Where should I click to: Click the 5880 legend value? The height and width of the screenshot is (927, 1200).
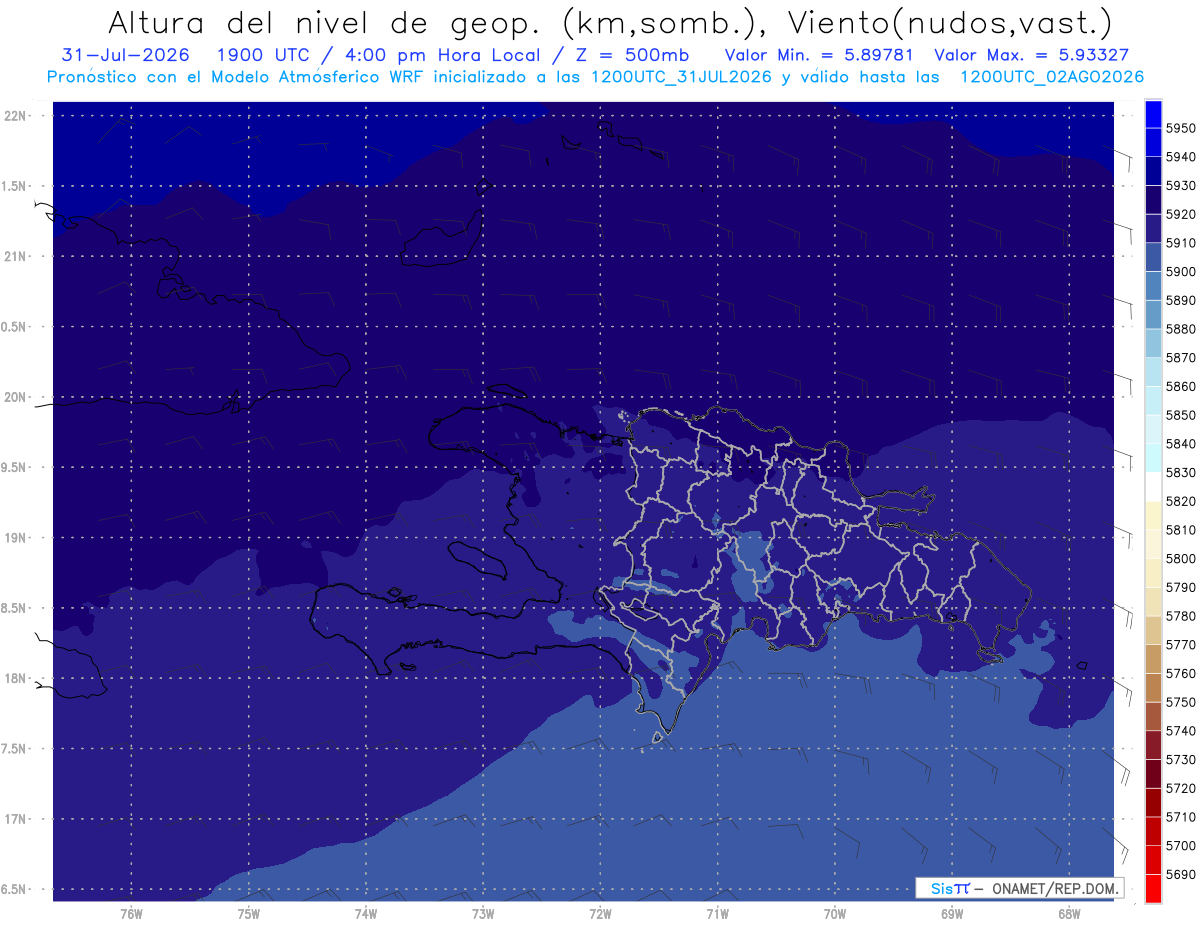pos(1181,329)
